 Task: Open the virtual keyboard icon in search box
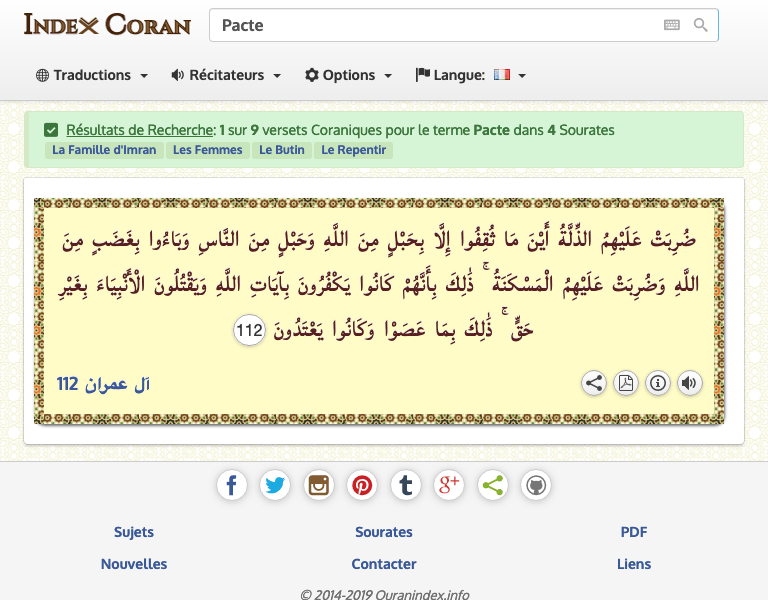click(x=671, y=25)
